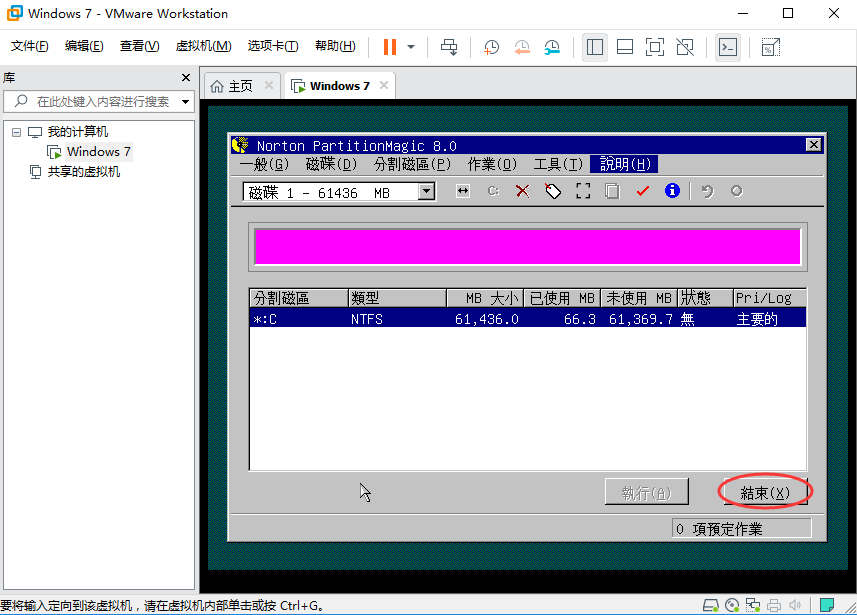Open the 作業(O) menu
857x615 pixels.
click(492, 164)
